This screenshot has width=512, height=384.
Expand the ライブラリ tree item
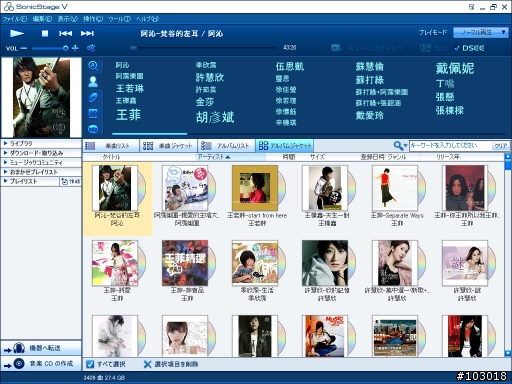[x=41, y=144]
